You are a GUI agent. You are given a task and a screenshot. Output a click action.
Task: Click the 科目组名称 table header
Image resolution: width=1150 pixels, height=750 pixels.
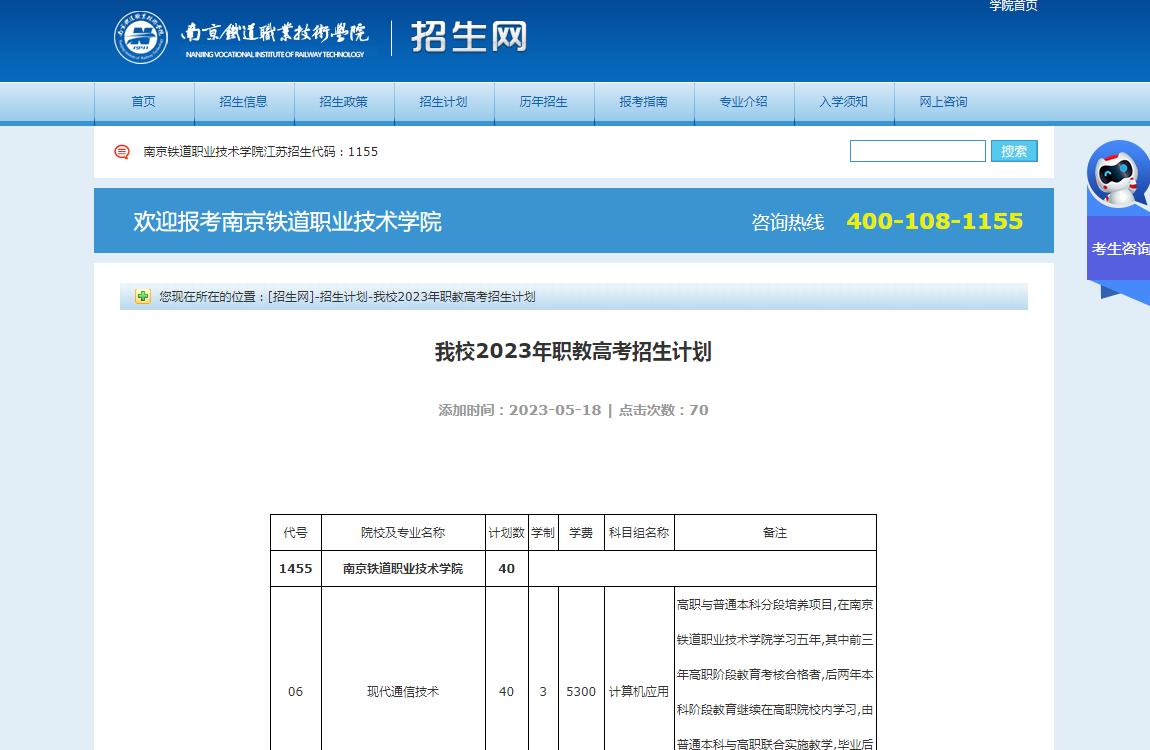coord(639,533)
